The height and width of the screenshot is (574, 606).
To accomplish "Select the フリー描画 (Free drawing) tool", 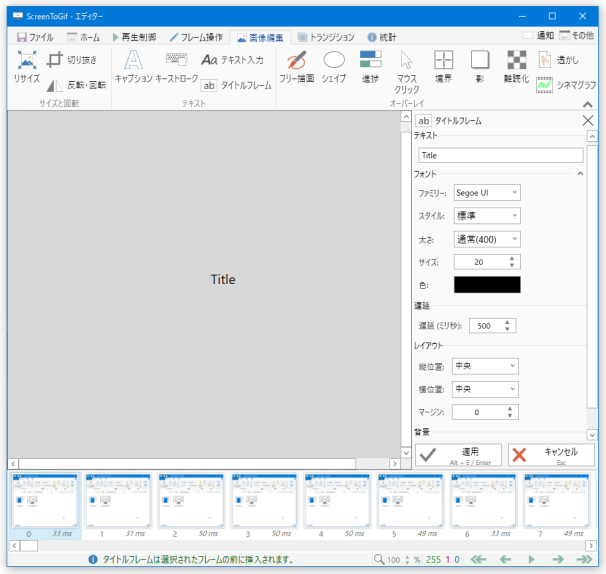I will (x=296, y=67).
